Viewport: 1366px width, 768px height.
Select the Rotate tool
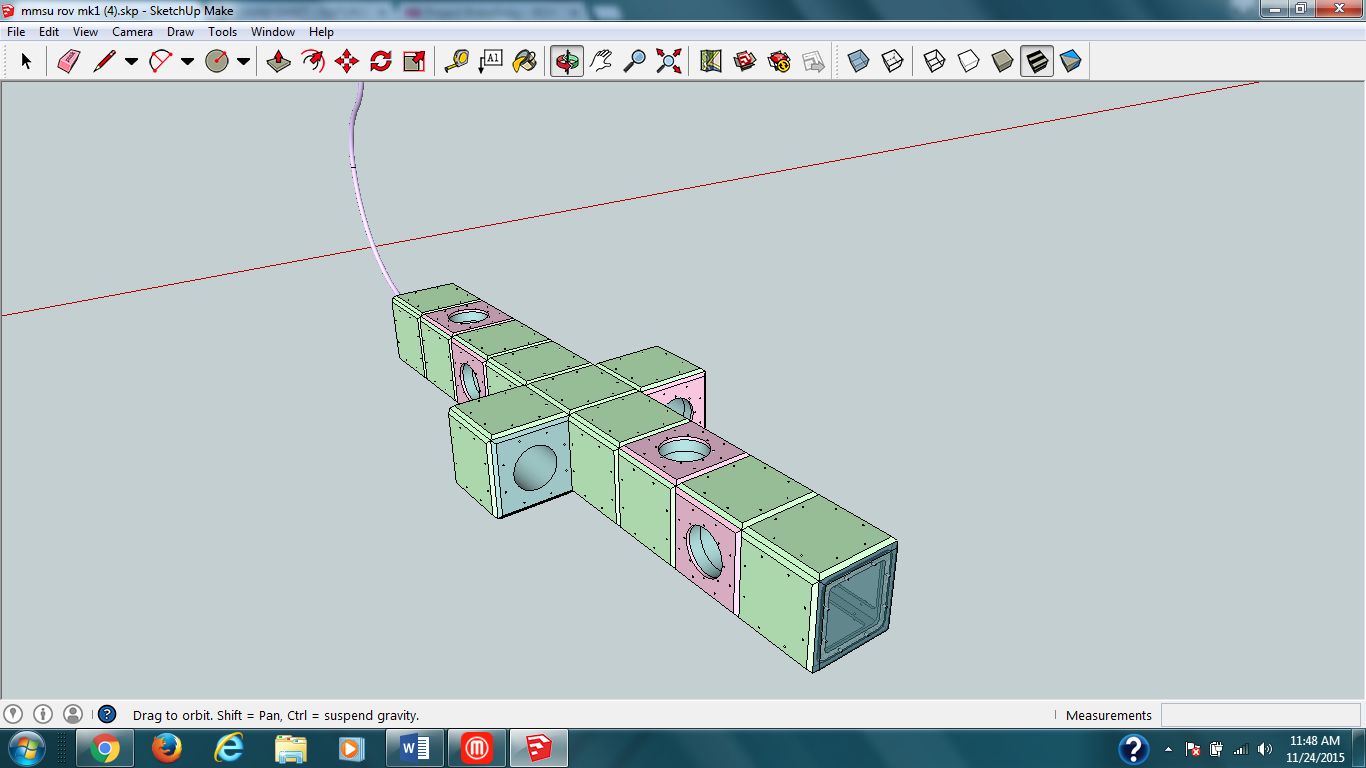click(381, 62)
